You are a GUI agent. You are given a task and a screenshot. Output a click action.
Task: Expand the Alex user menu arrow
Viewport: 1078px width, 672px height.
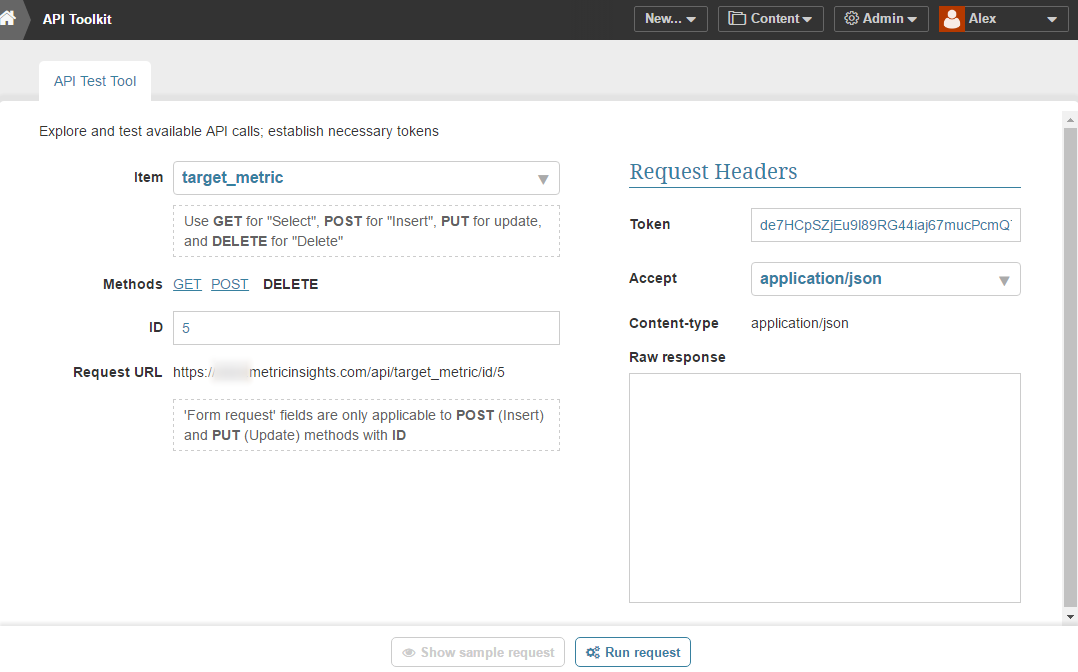point(1051,19)
